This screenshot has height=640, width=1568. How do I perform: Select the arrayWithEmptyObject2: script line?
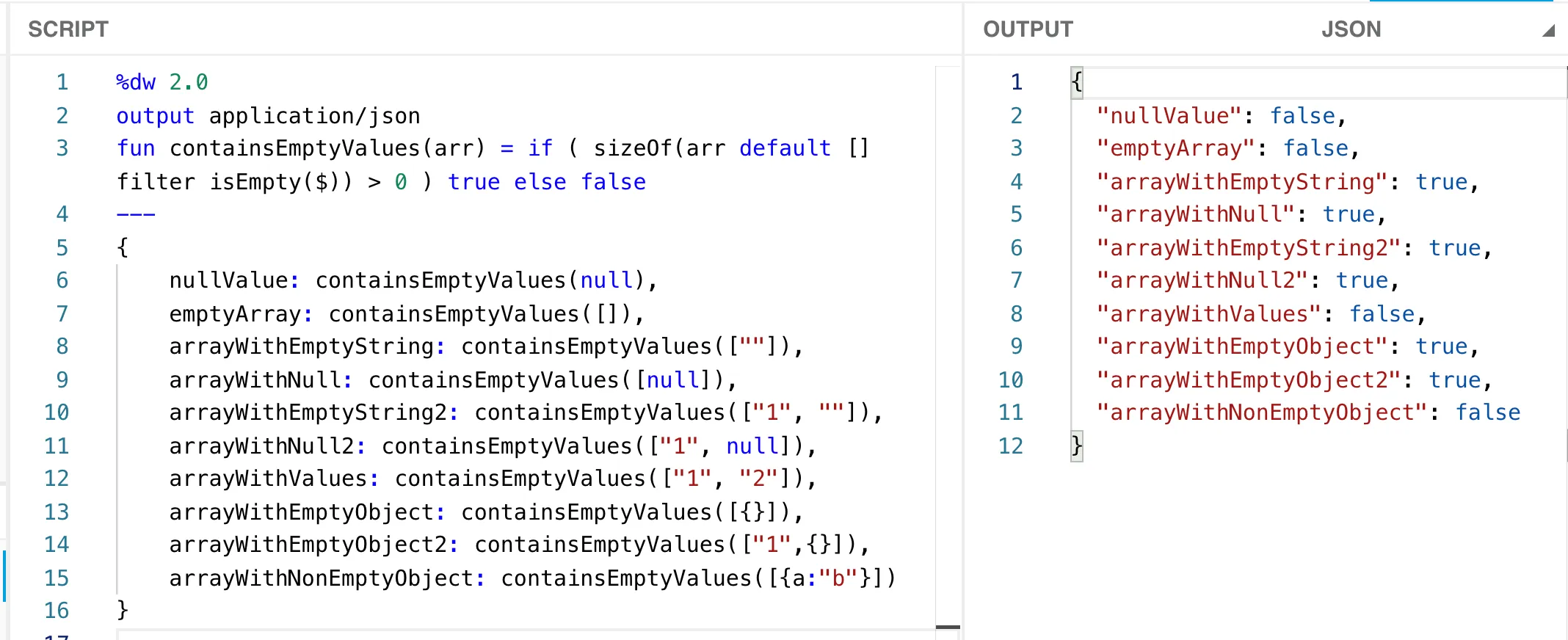[x=520, y=545]
